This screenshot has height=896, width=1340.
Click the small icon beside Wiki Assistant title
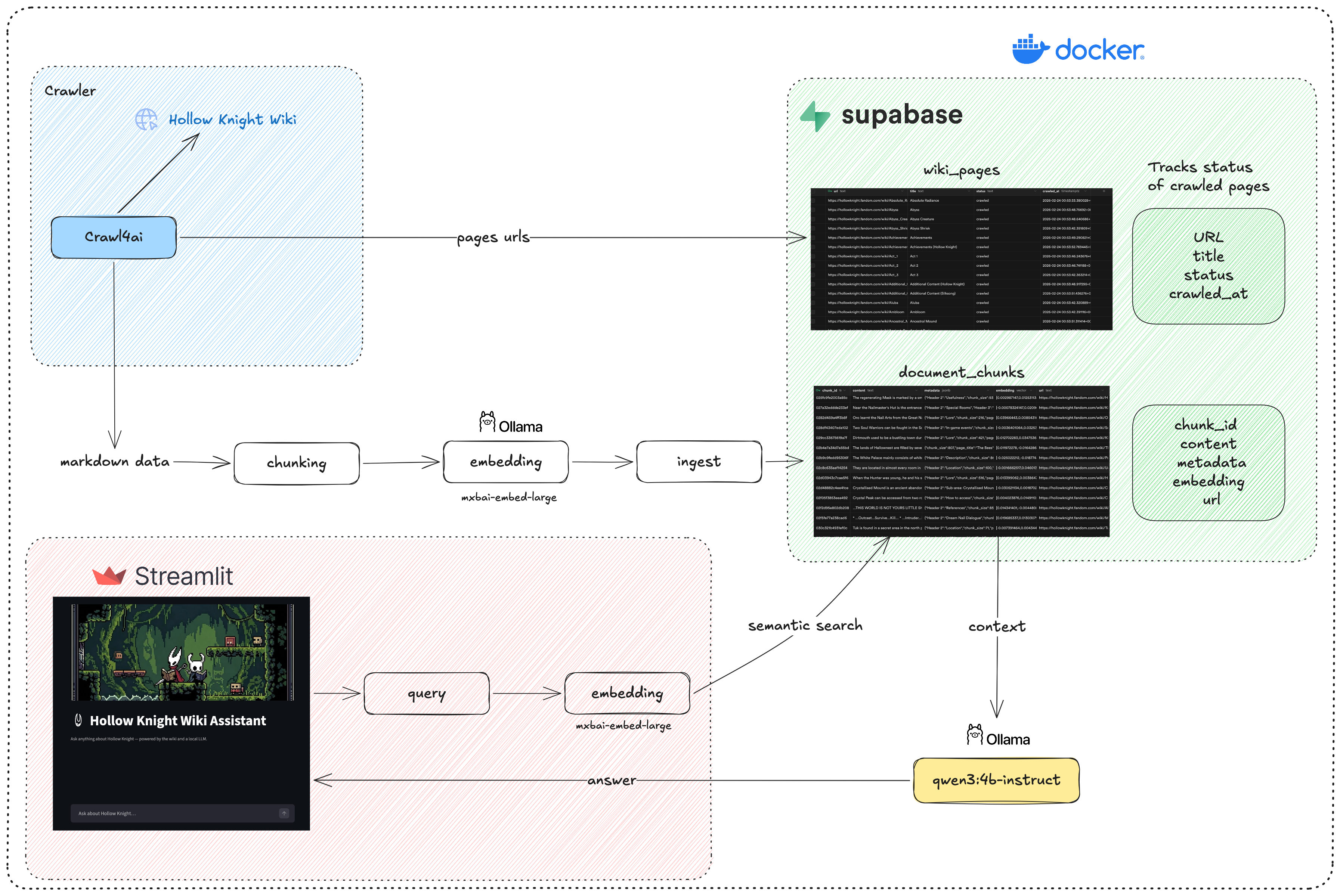click(x=78, y=720)
